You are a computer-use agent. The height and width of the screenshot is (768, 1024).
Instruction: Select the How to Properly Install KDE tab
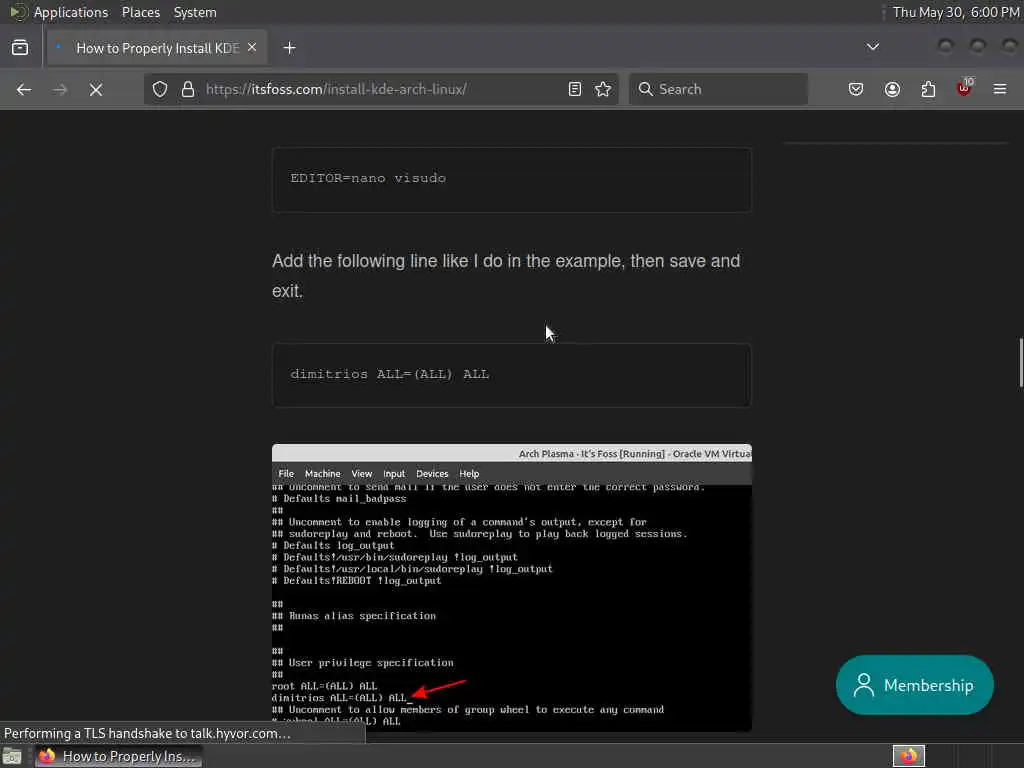click(x=157, y=48)
